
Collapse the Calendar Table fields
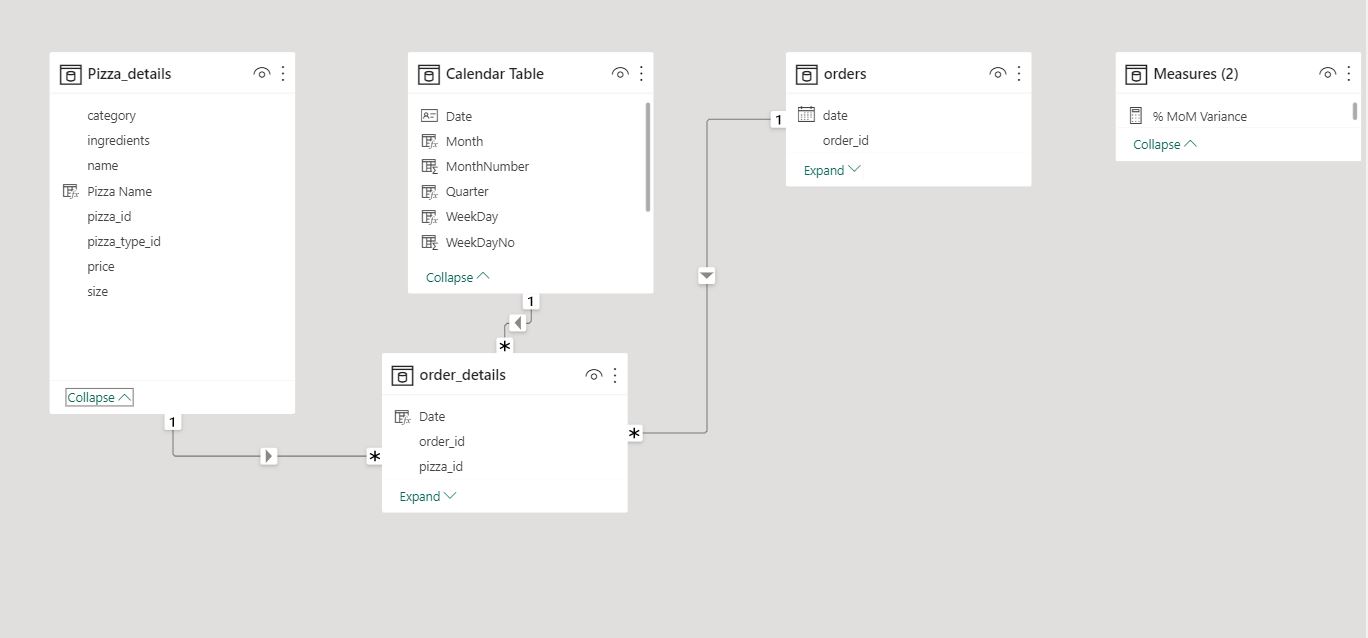tap(452, 277)
